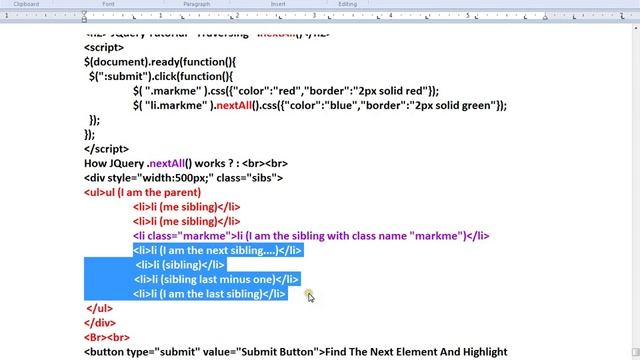Click the line setting color red, border red
The image size is (640, 360).
tap(286, 91)
